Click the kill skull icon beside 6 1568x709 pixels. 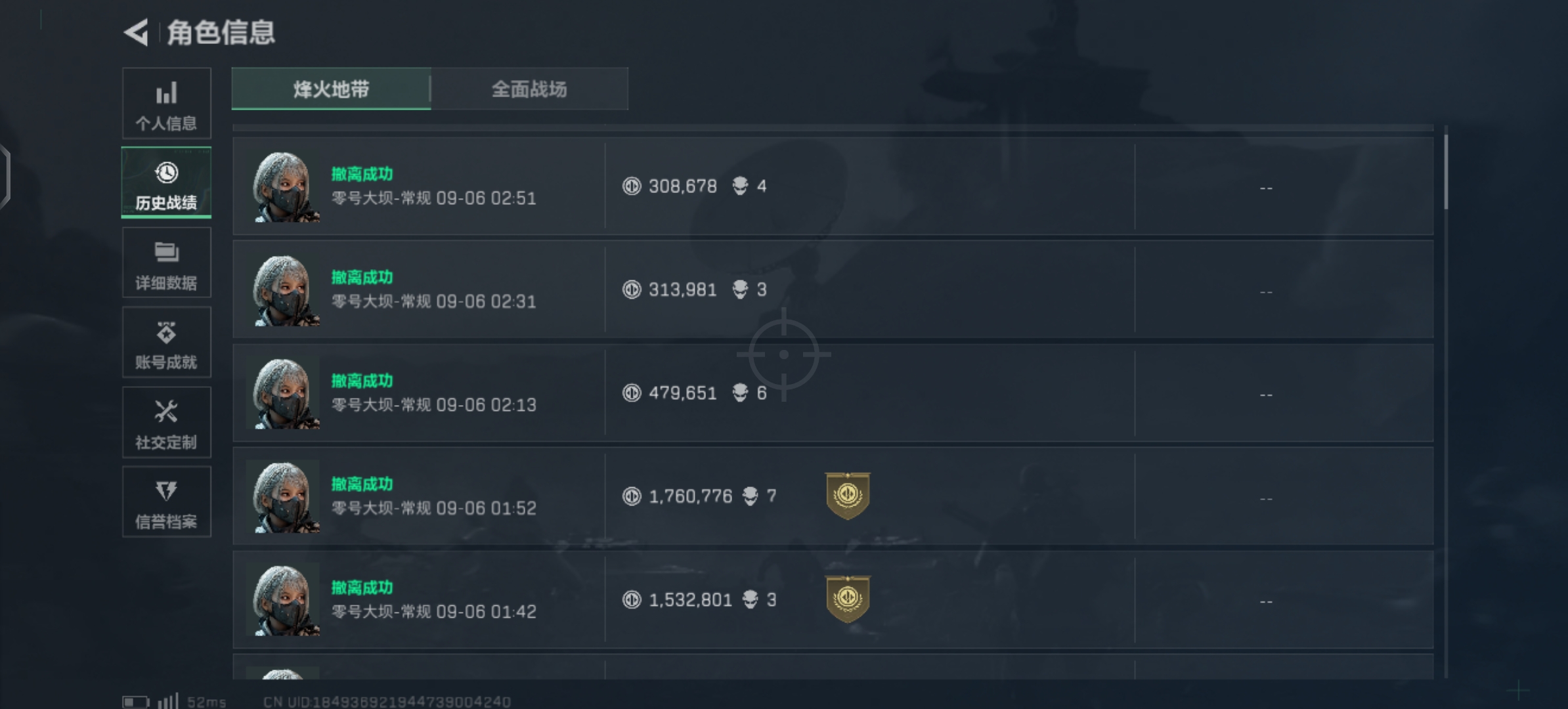(x=741, y=393)
